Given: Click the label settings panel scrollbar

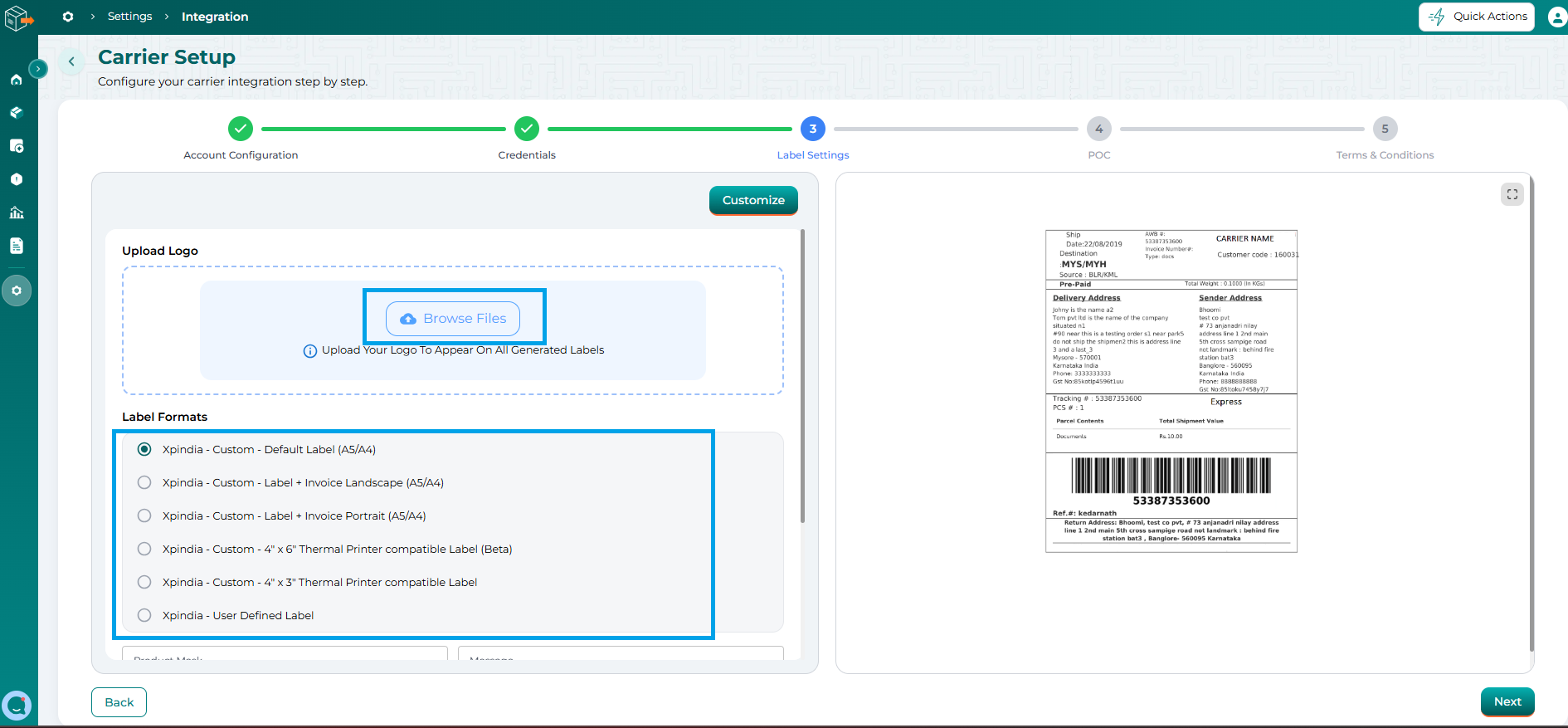Looking at the screenshot, I should tap(802, 377).
